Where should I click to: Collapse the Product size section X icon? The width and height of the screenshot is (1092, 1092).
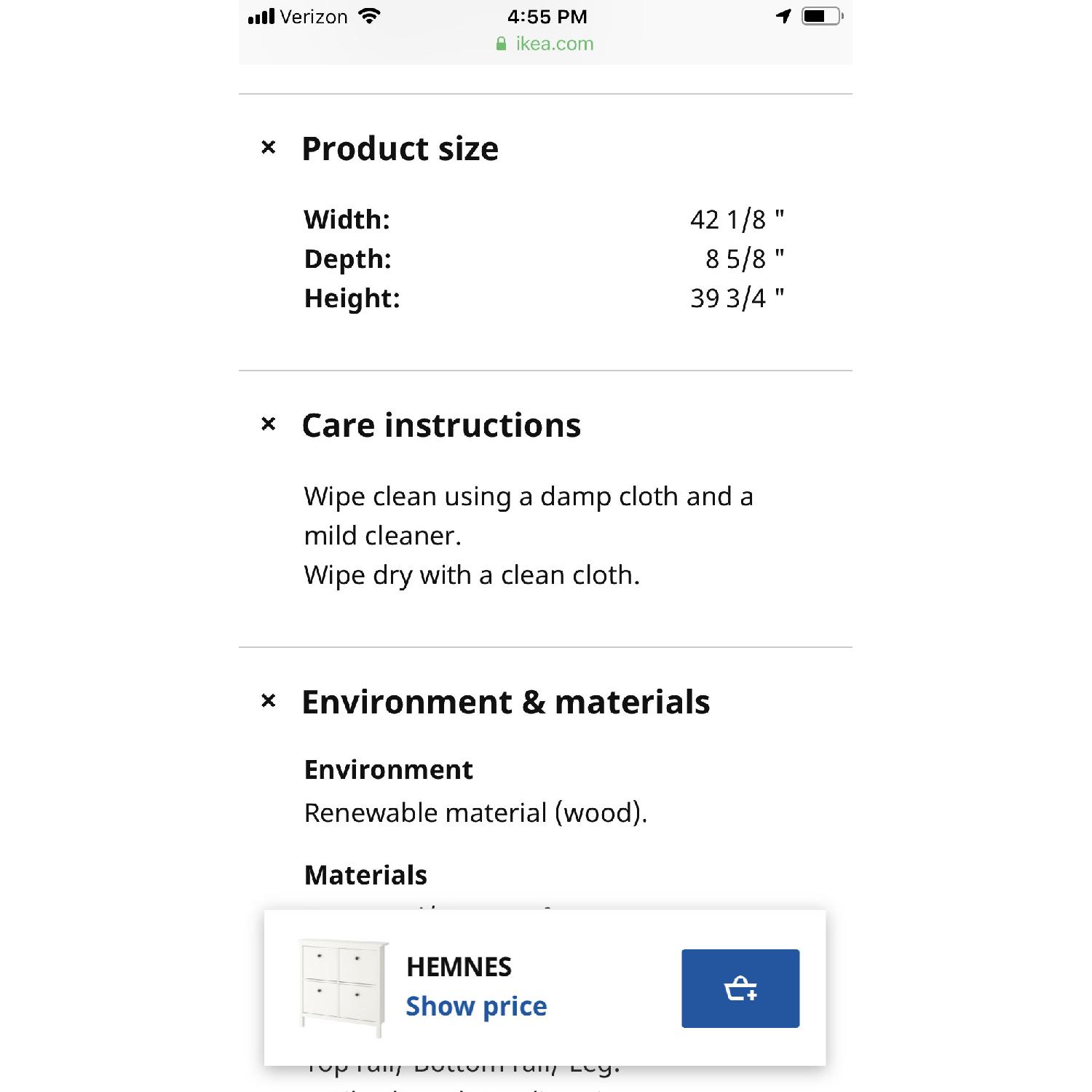point(269,148)
